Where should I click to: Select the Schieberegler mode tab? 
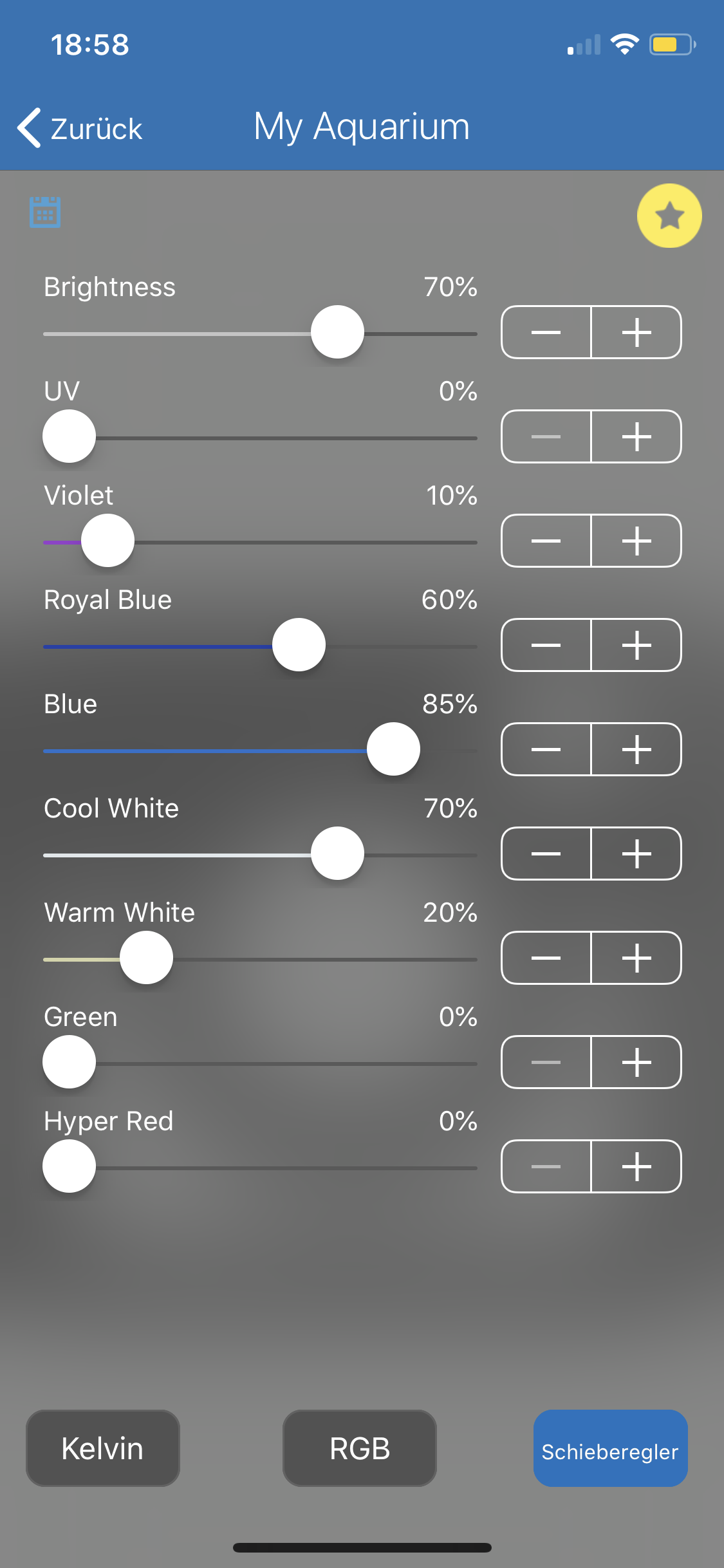610,1448
